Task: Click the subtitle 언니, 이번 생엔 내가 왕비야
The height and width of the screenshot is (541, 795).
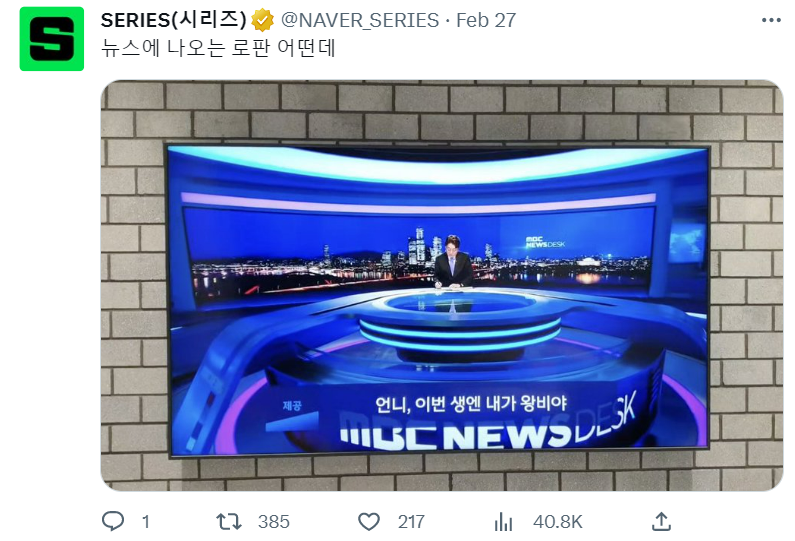Action: point(471,404)
